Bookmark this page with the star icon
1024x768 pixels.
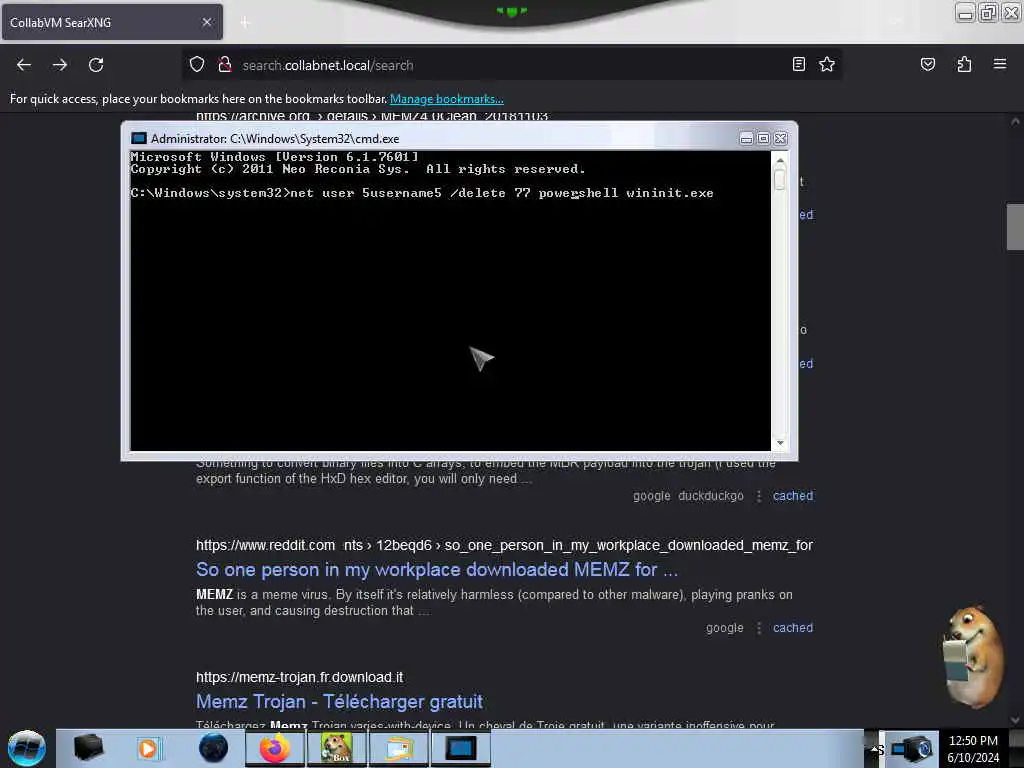coord(827,64)
